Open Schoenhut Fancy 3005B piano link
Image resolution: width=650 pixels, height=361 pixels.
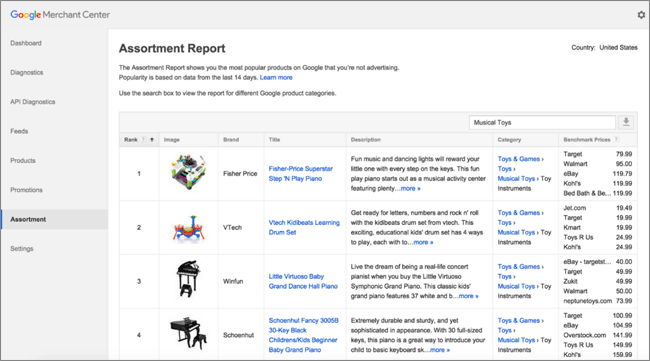click(303, 335)
